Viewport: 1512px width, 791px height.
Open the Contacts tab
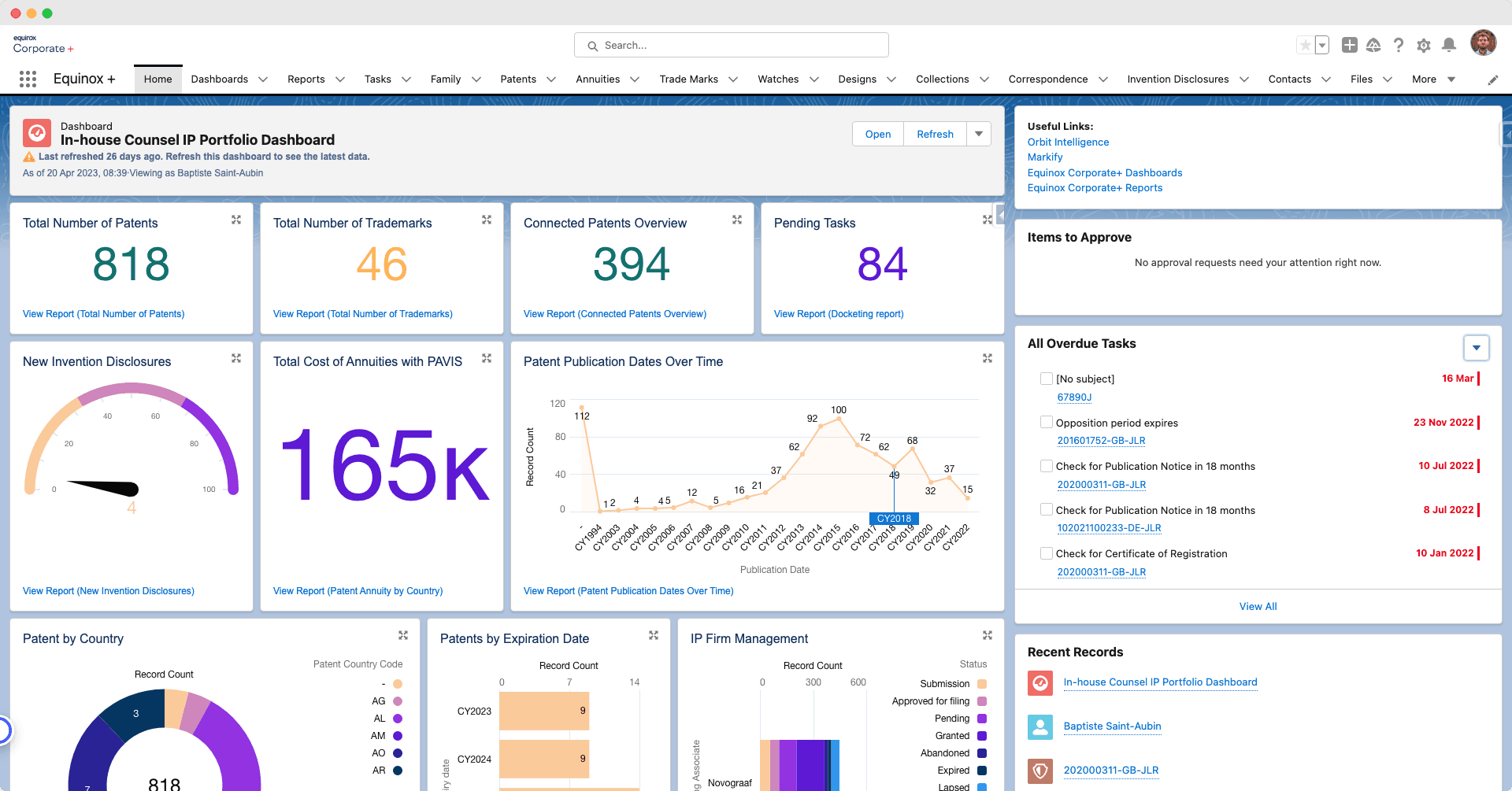(1289, 79)
